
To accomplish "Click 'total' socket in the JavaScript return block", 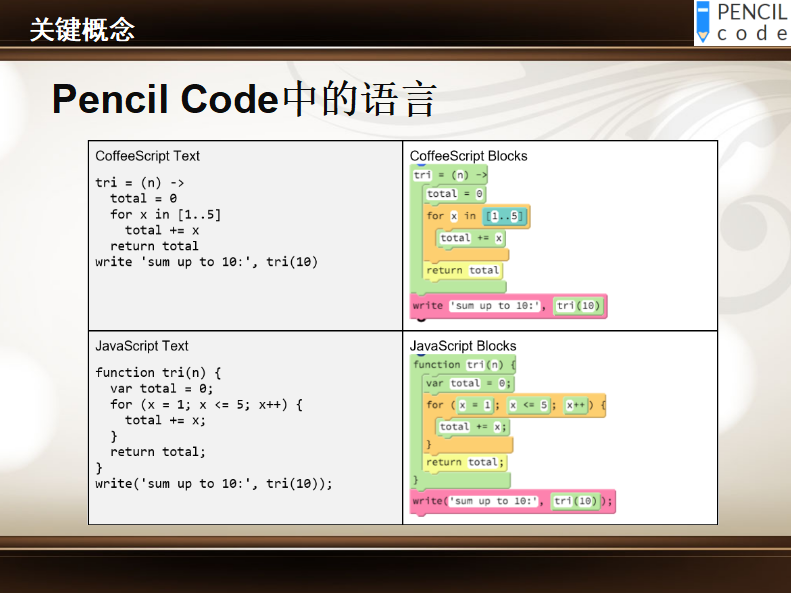I will click(x=482, y=462).
